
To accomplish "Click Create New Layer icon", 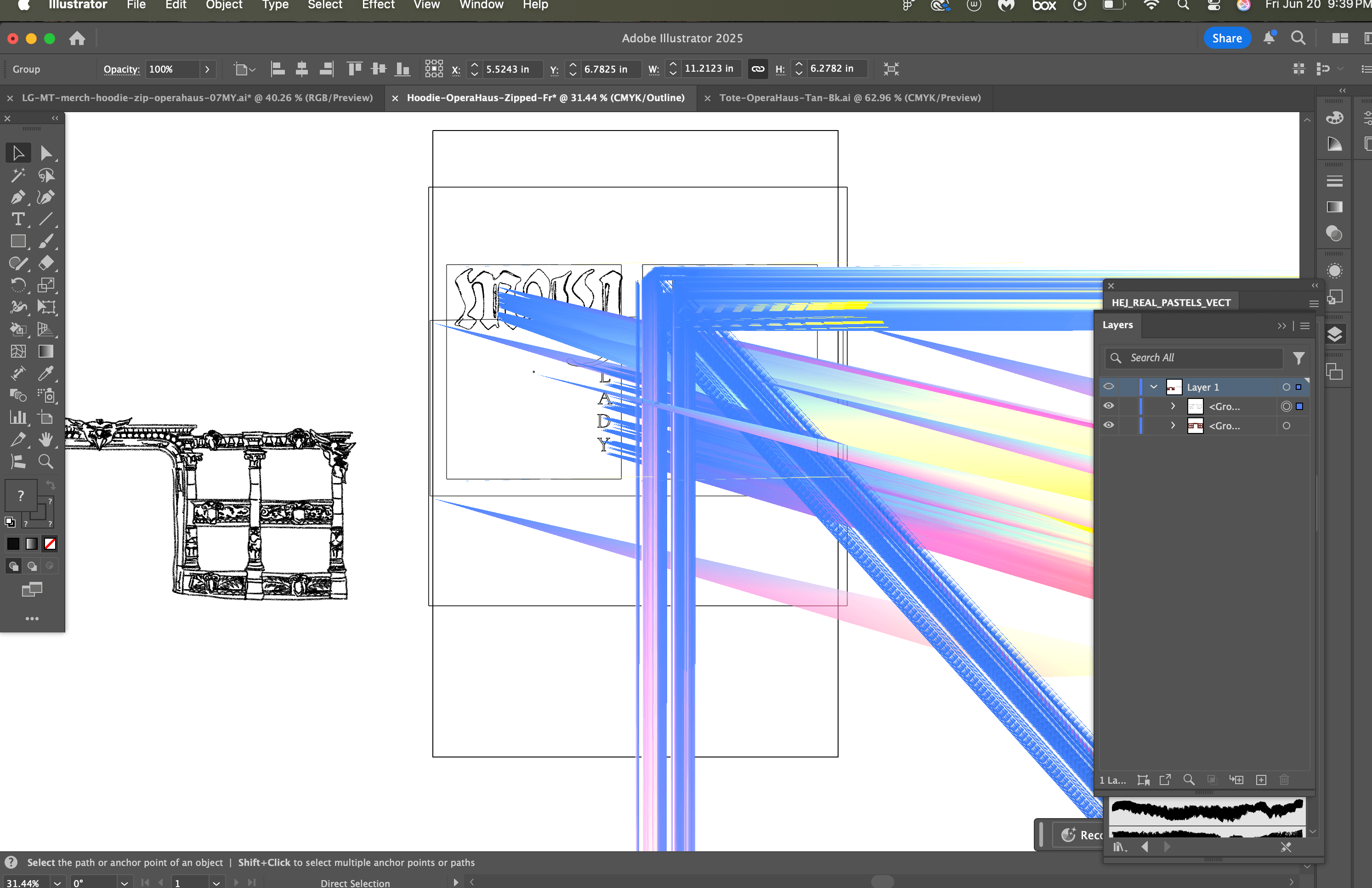I will pyautogui.click(x=1261, y=780).
